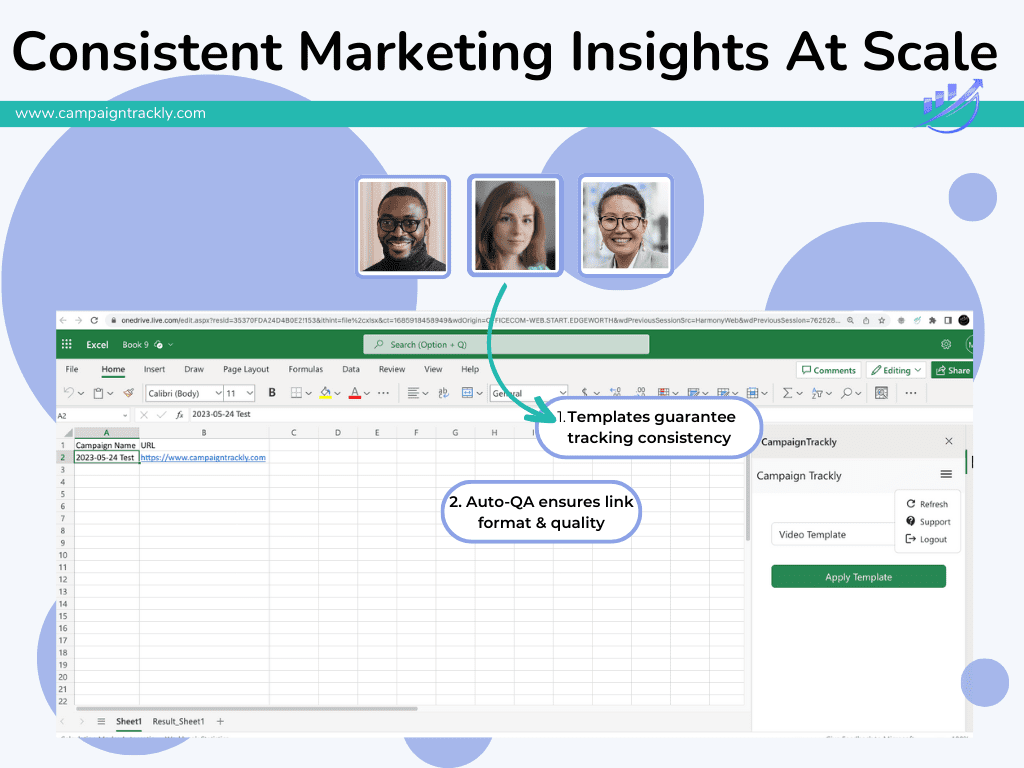1024x768 pixels.
Task: Toggle bold formatting
Action: tap(272, 392)
